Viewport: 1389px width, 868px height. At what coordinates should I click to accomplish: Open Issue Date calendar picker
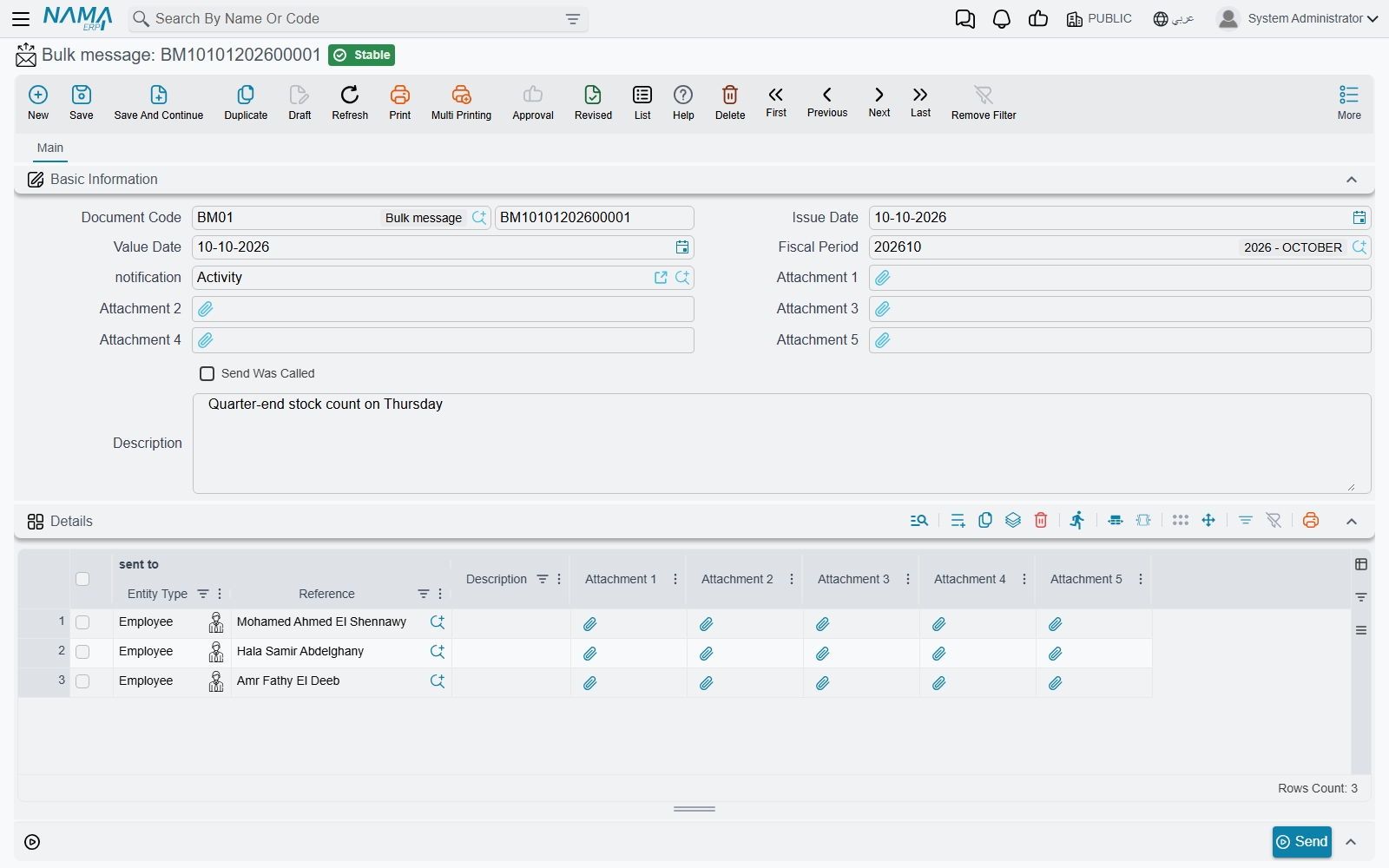(x=1359, y=218)
